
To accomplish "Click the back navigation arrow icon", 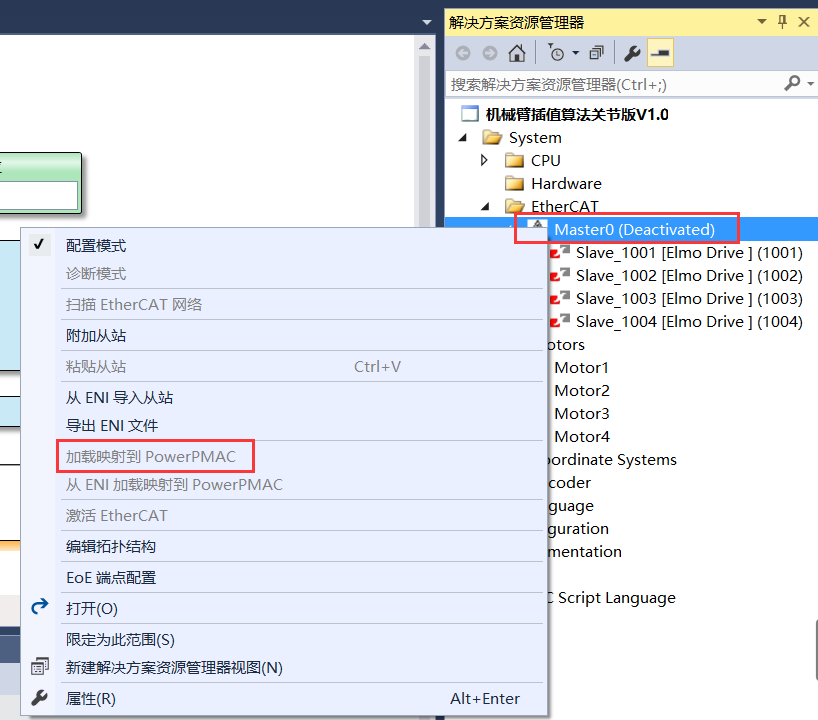I will click(x=463, y=52).
